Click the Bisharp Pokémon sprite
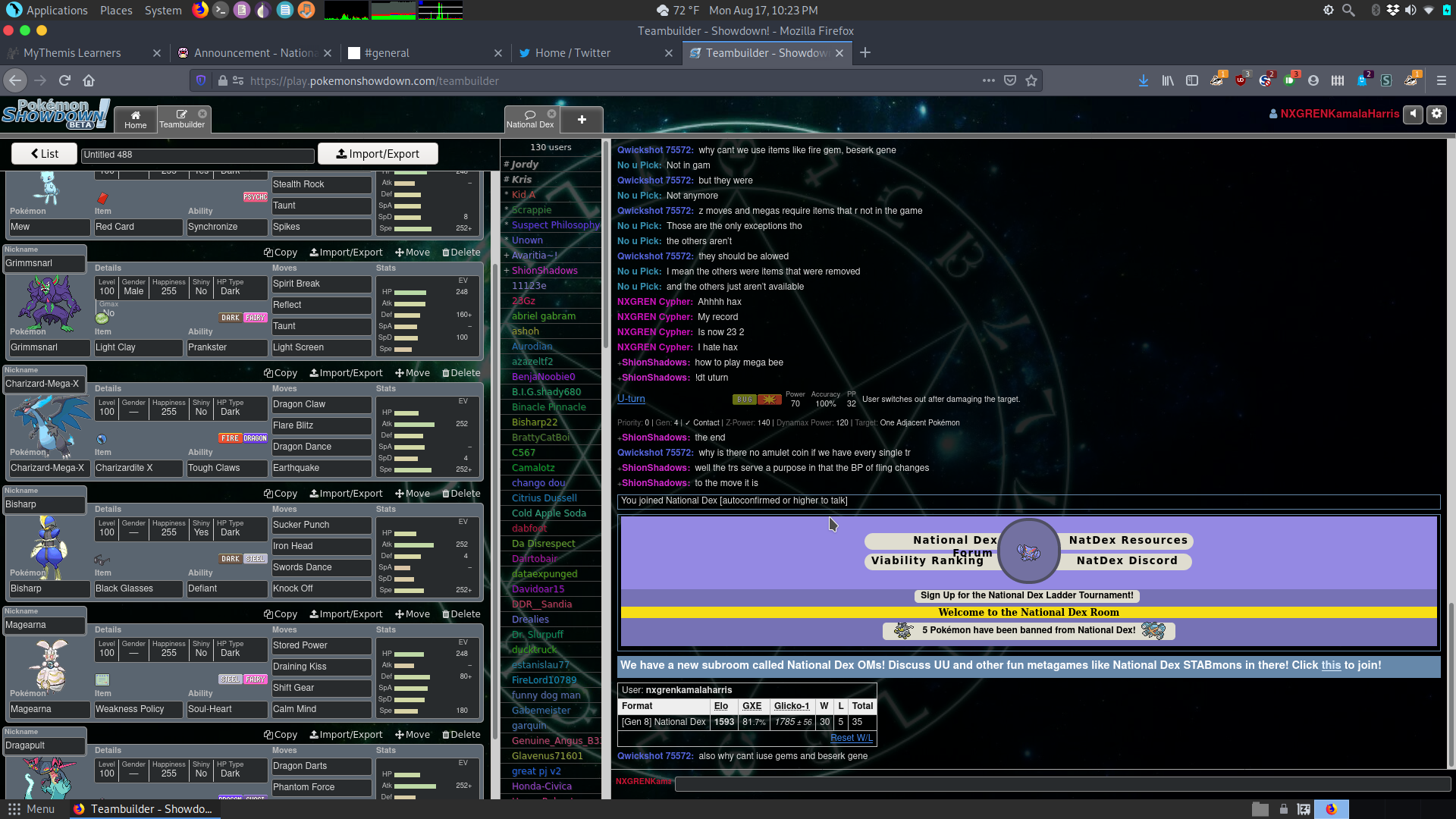Viewport: 1456px width, 819px height. 49,546
